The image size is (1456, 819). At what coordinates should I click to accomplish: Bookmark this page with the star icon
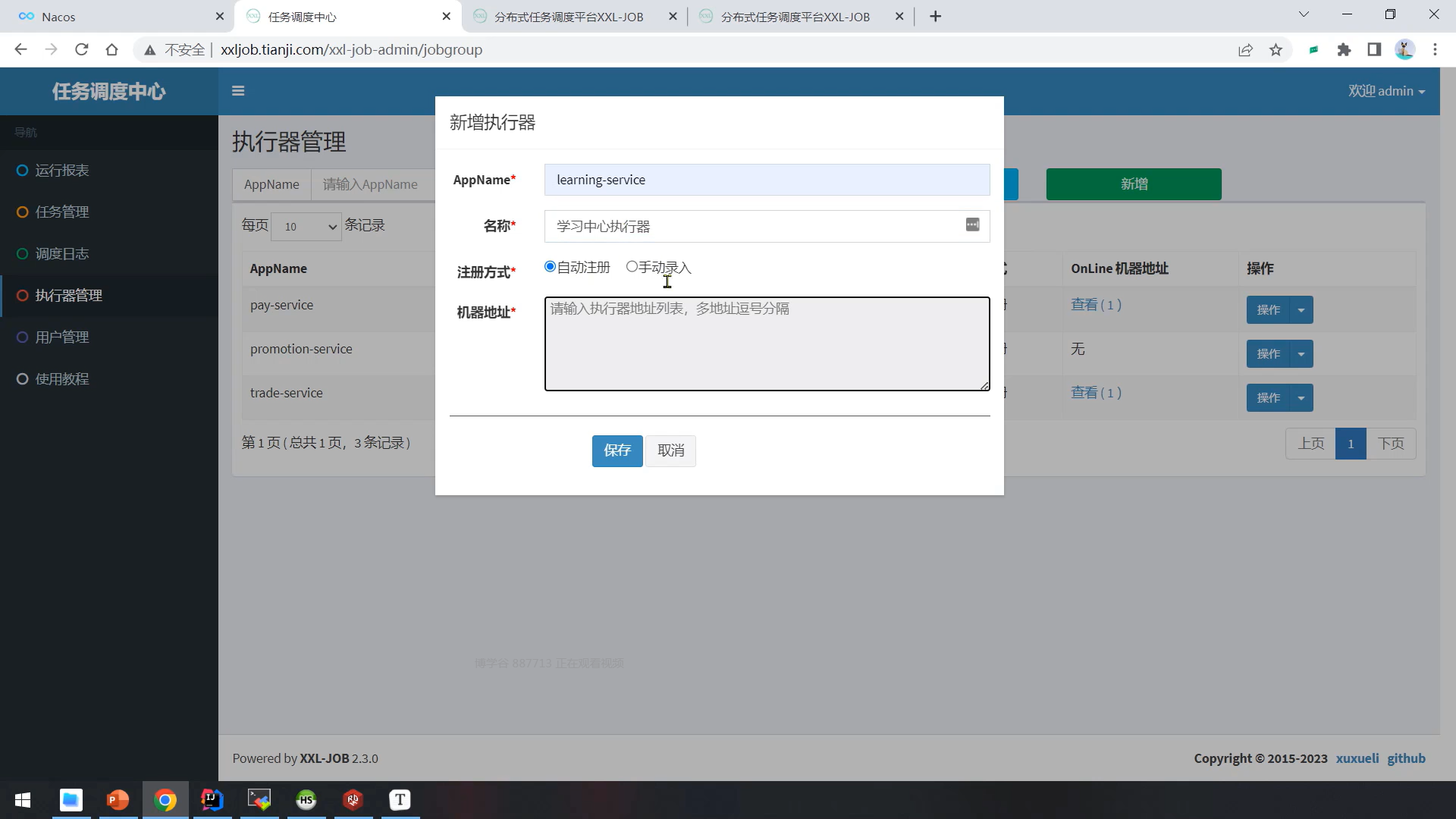pos(1276,50)
